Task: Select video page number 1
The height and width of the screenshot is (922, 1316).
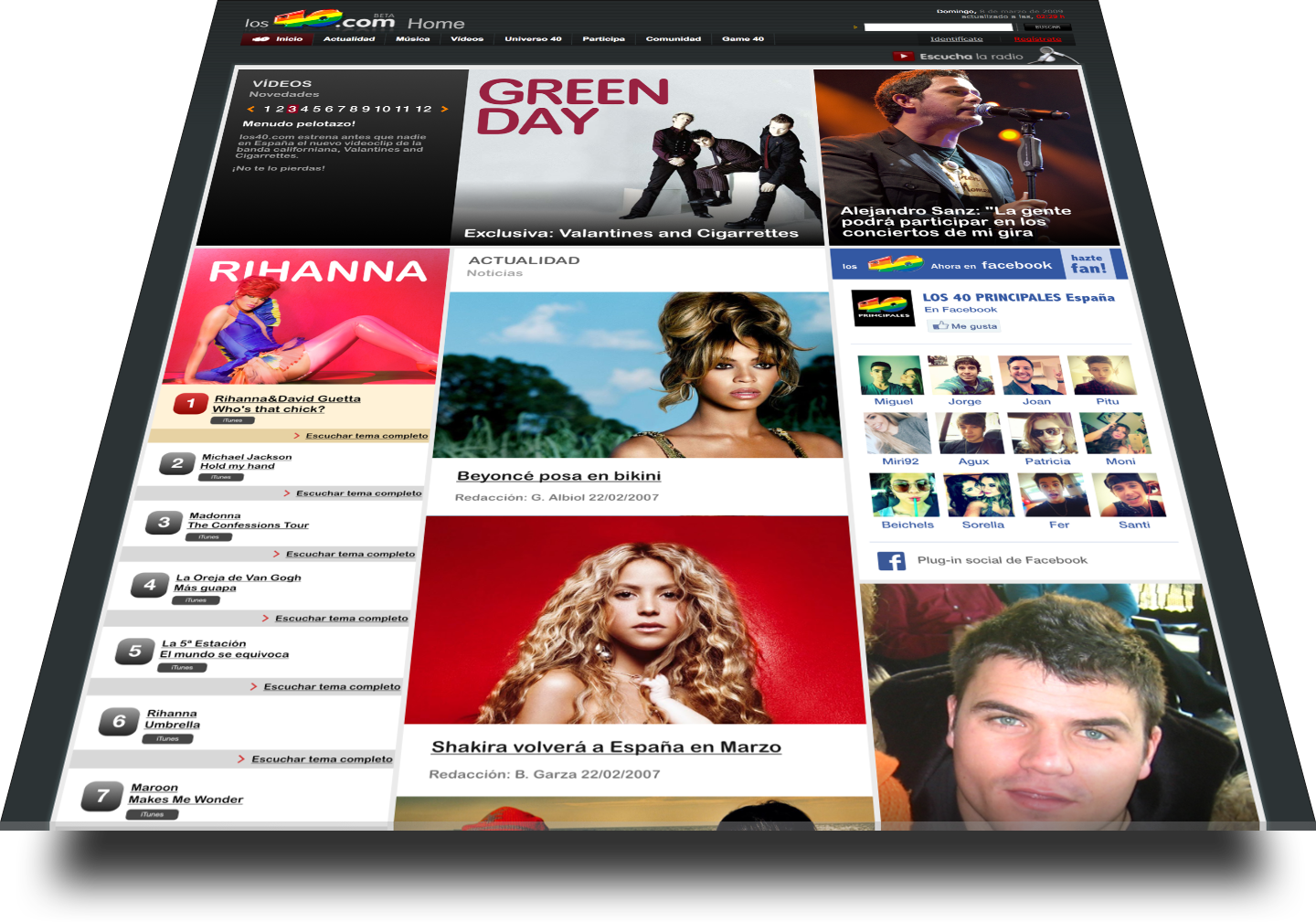Action: tap(268, 109)
